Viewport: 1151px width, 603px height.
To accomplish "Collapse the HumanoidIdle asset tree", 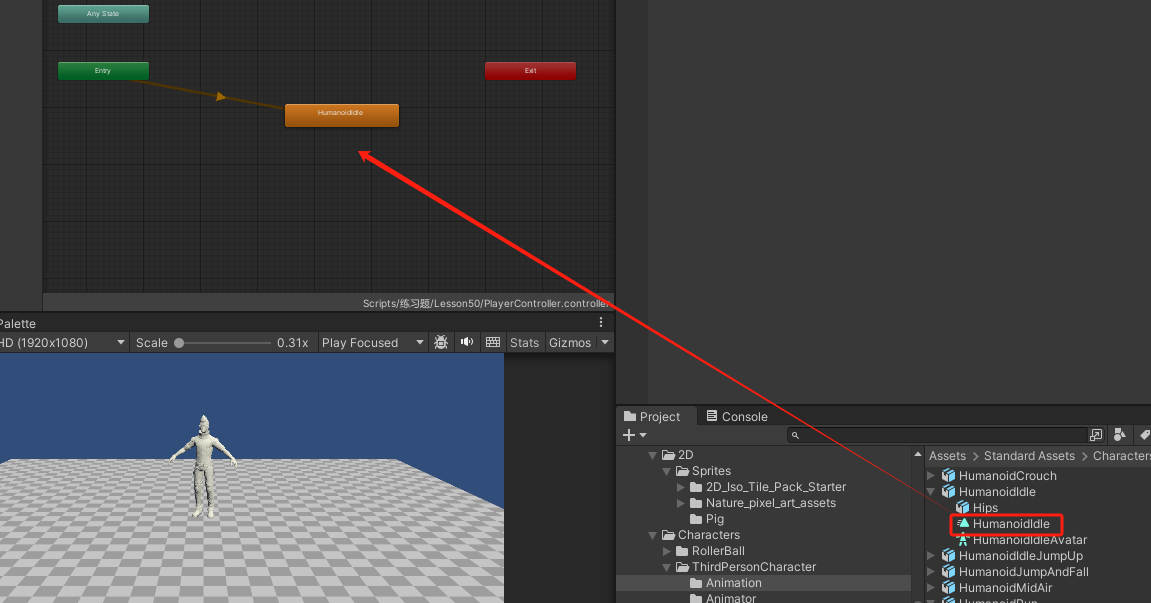I will pyautogui.click(x=931, y=491).
